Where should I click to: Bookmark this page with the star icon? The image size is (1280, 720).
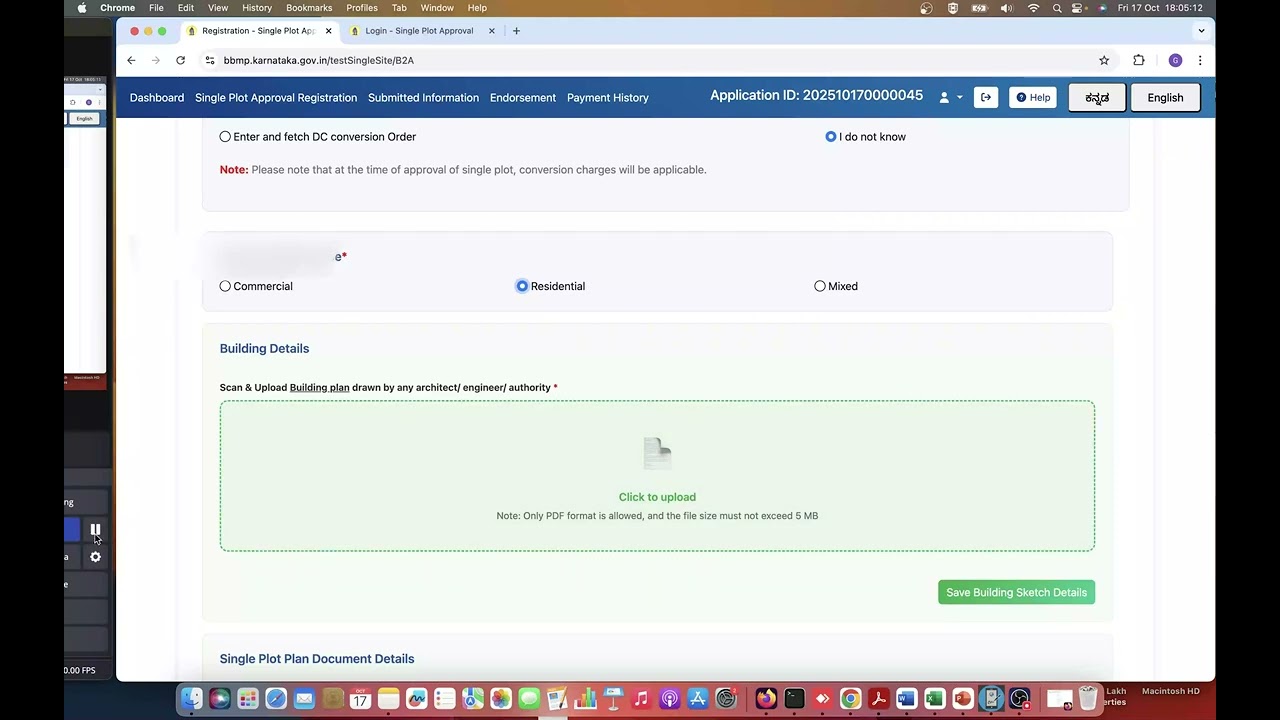1104,60
